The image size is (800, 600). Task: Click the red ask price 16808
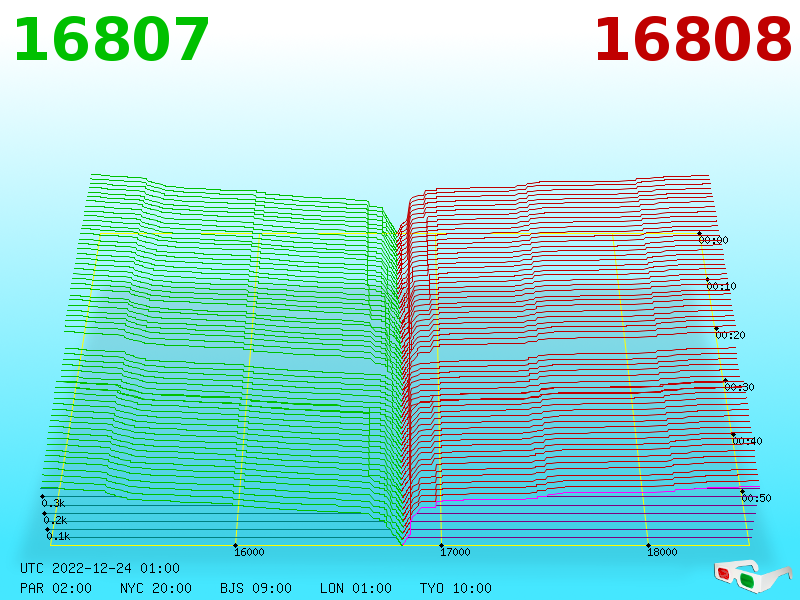tap(693, 40)
